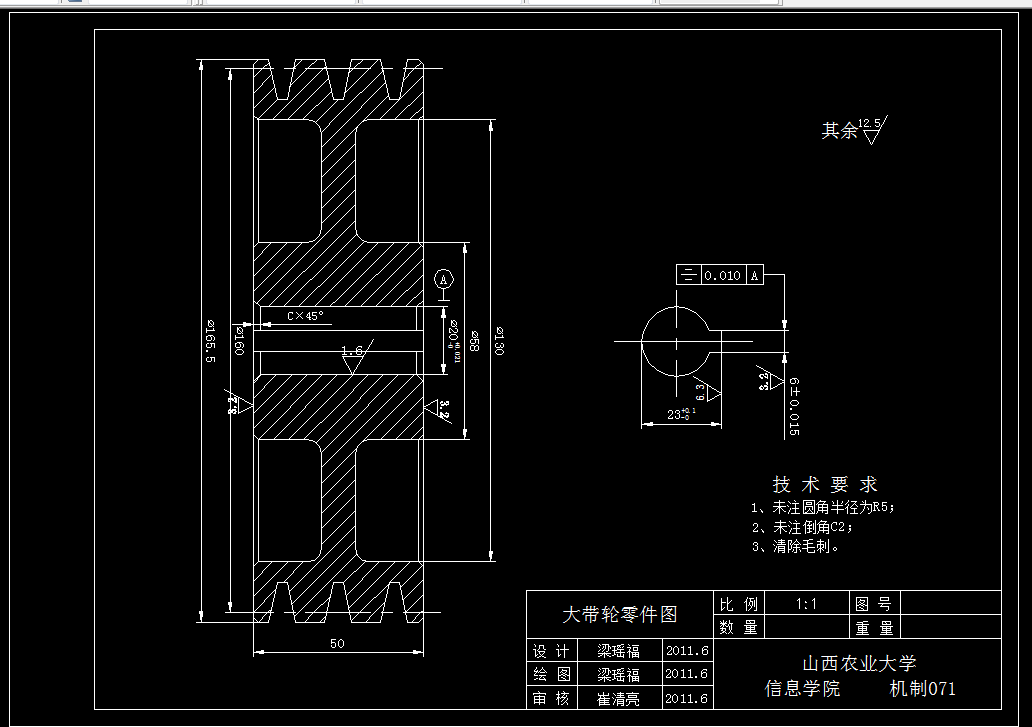Image resolution: width=1032 pixels, height=727 pixels.
Task: Select the '技术要求' heading text
Action: coord(825,485)
